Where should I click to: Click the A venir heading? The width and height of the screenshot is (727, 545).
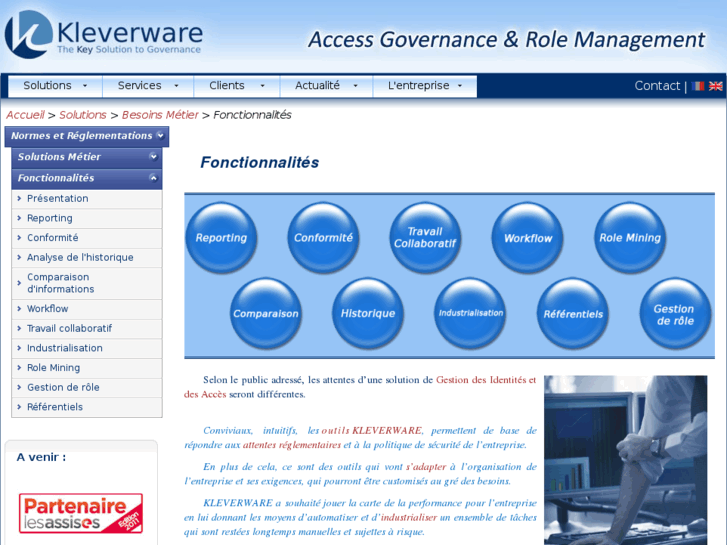click(41, 457)
